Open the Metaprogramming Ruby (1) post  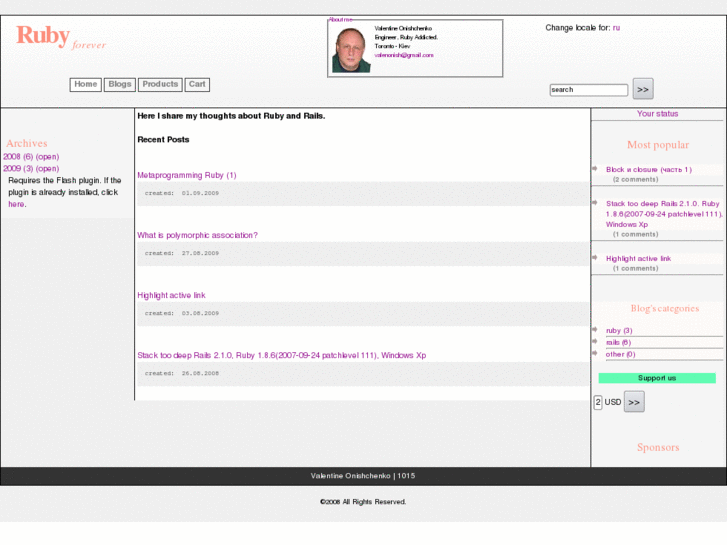click(187, 175)
